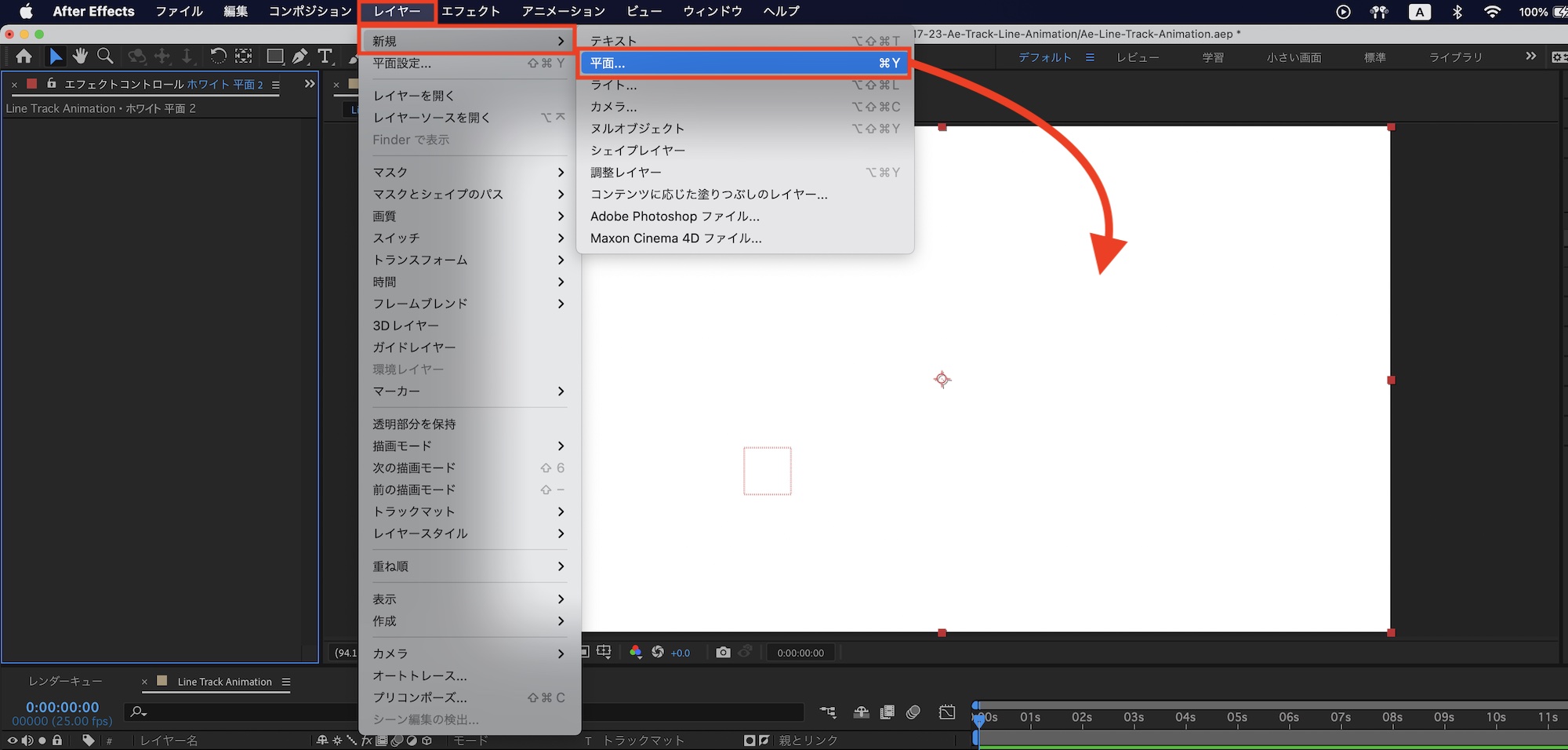Open the Bluetooth status icon in menu bar
The width and height of the screenshot is (1568, 750).
(1457, 12)
